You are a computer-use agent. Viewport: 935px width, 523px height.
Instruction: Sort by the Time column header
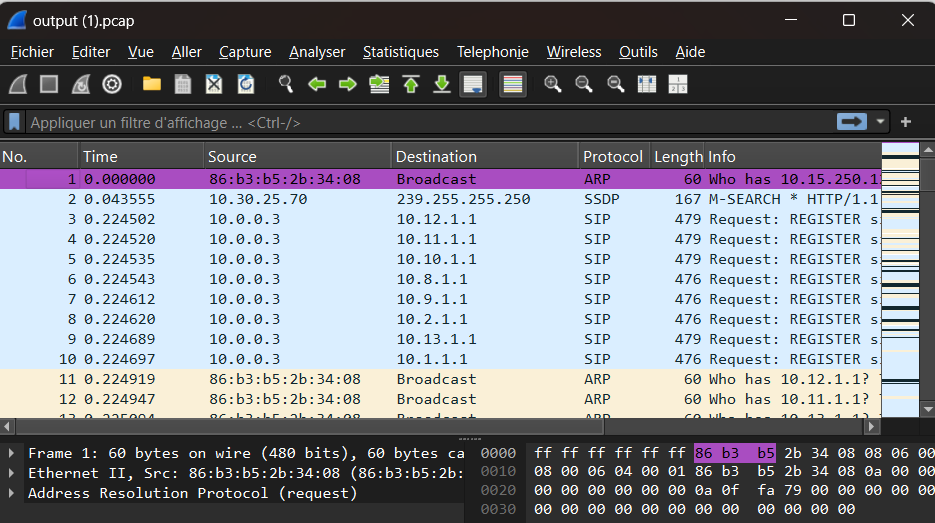[141, 156]
